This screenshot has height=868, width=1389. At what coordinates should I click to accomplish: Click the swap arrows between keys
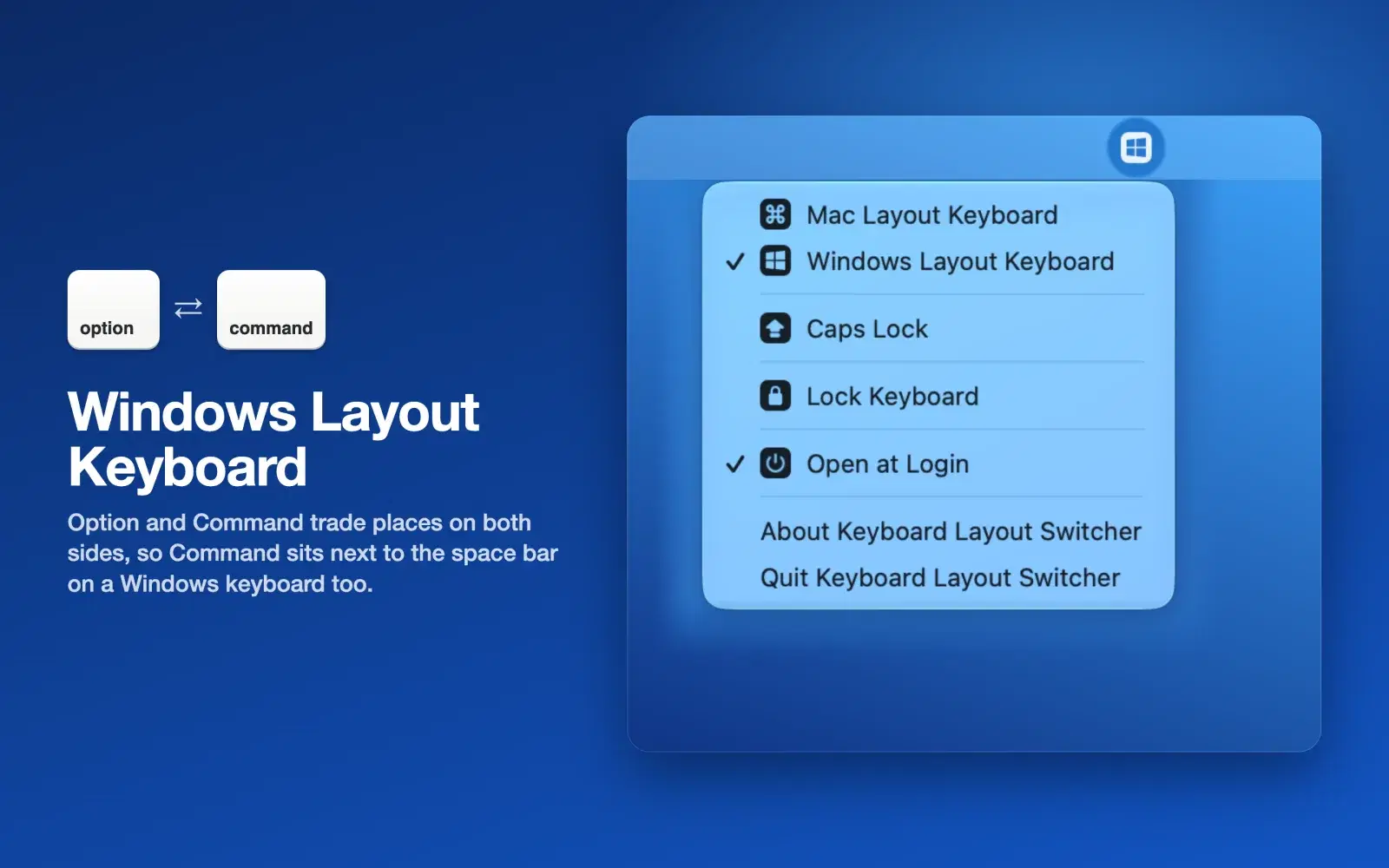tap(188, 308)
